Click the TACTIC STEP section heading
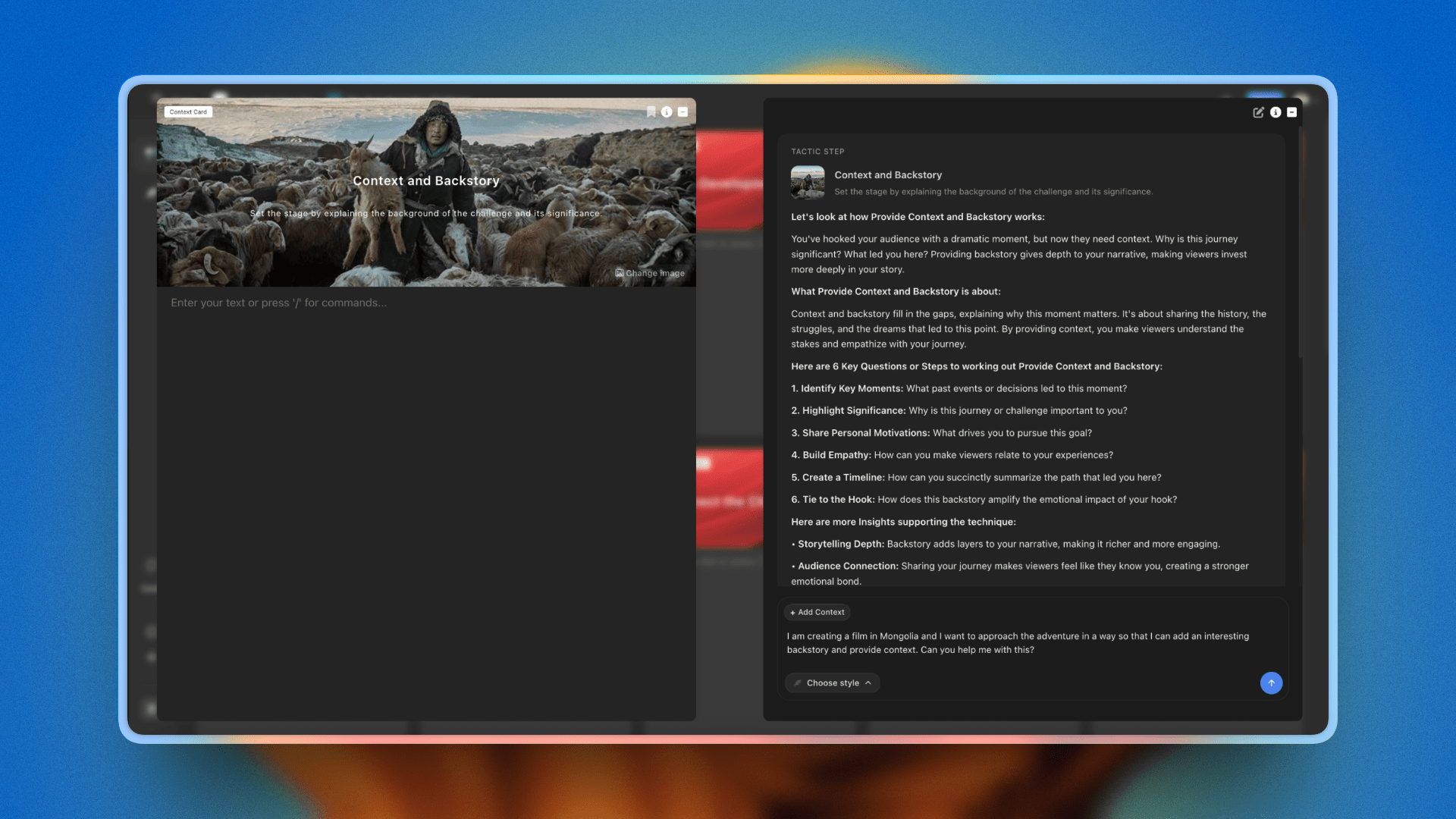1456x819 pixels. coord(817,151)
